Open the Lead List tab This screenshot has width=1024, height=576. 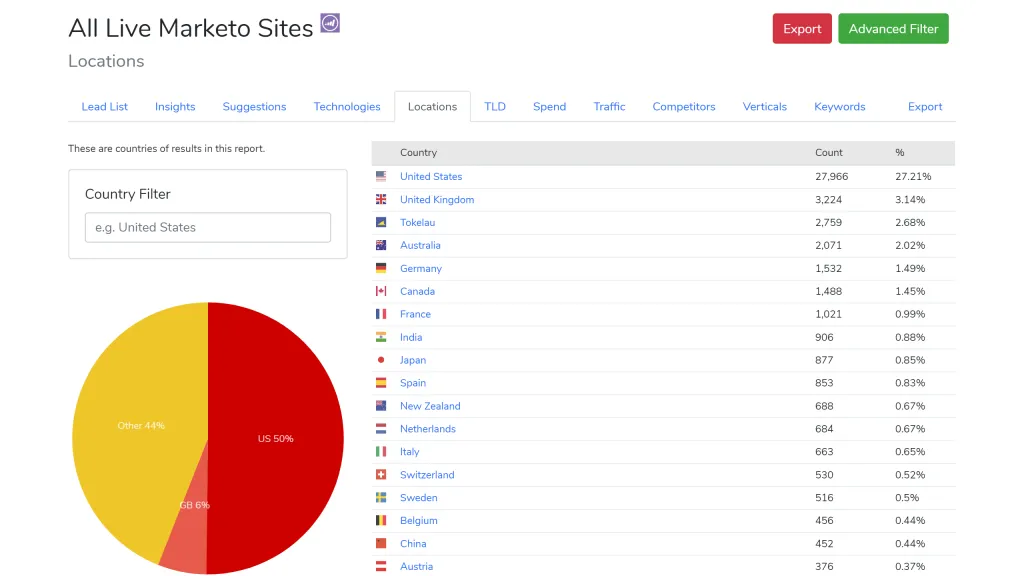click(x=104, y=106)
